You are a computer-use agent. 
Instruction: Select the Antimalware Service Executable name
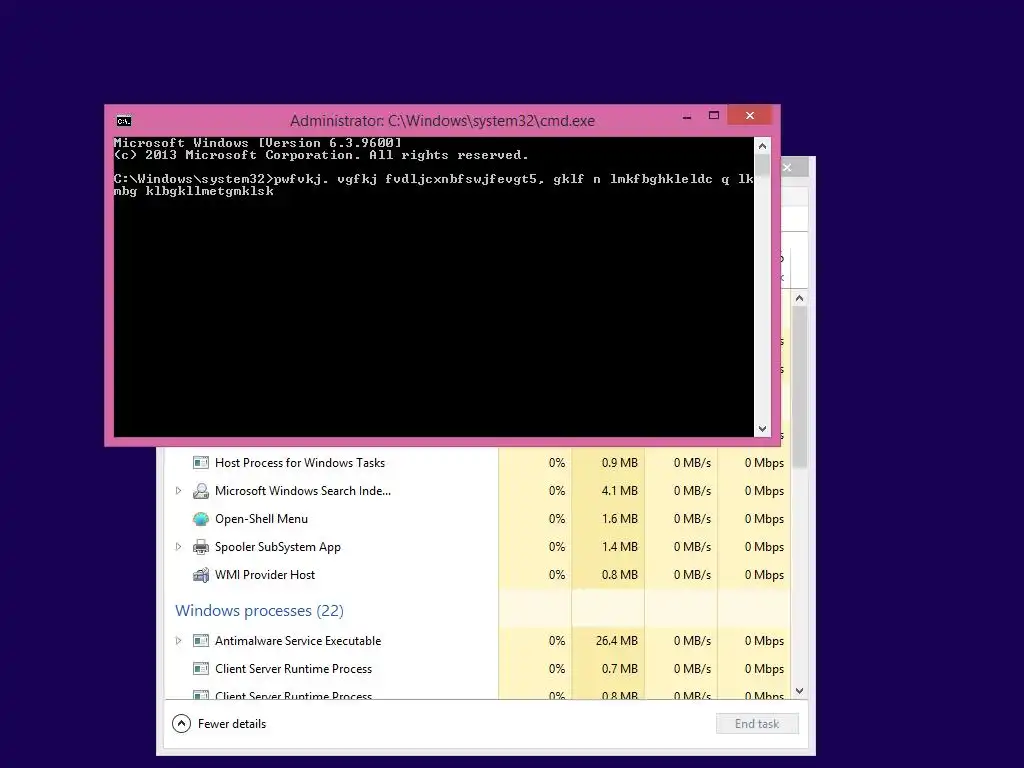(298, 641)
